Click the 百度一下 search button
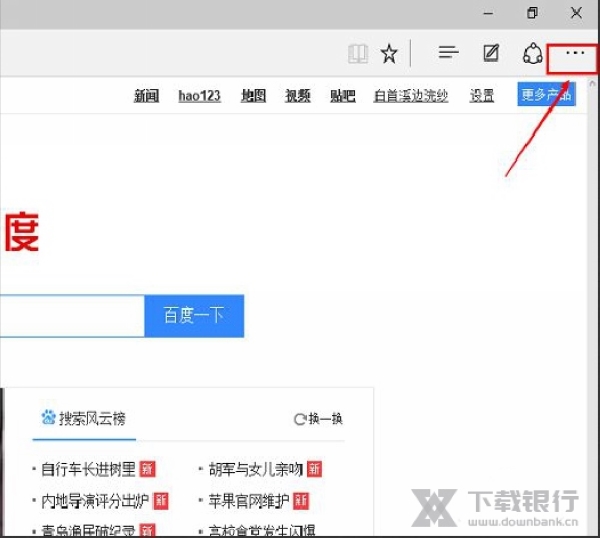This screenshot has height=538, width=600. (x=194, y=316)
